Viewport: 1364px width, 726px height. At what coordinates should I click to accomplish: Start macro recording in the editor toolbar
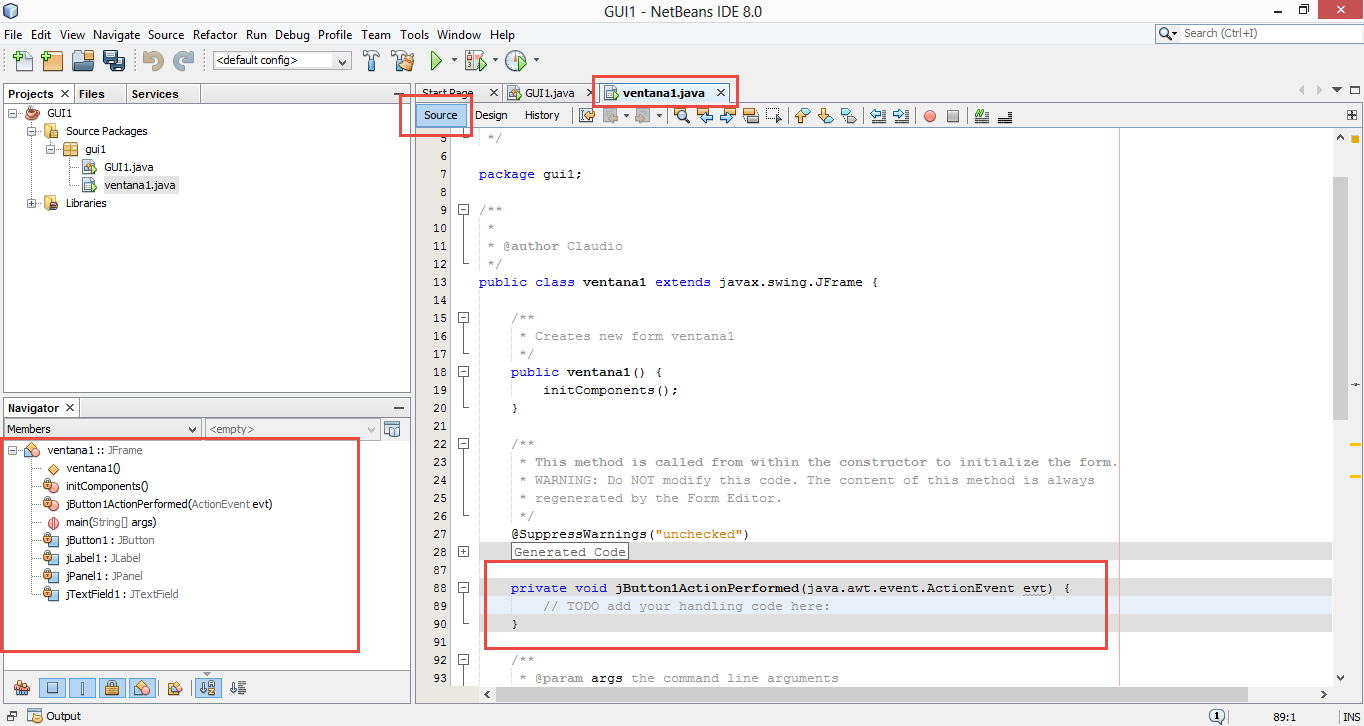click(x=929, y=115)
